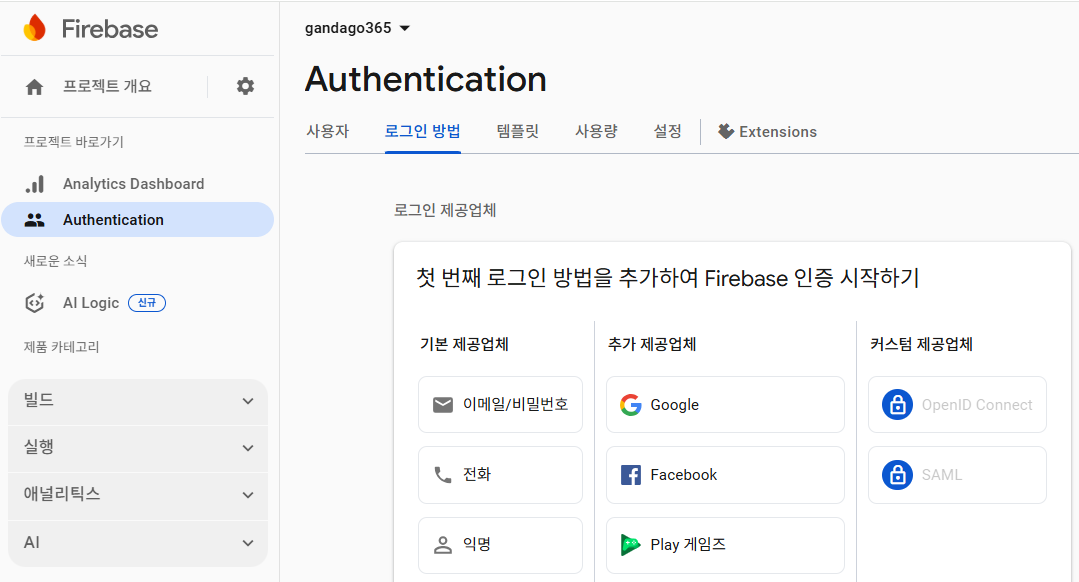Click the SAML lock icon
The image size is (1079, 582).
[897, 475]
